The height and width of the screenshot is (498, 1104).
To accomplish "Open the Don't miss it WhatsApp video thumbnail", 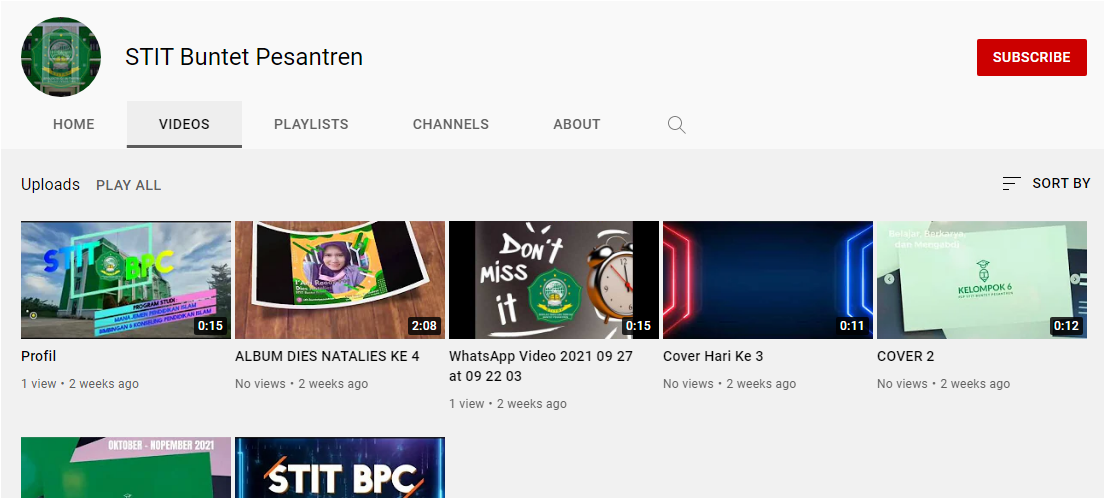I will [554, 280].
